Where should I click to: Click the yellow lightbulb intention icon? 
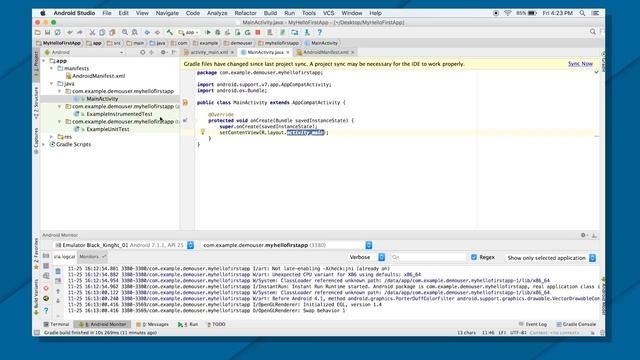click(x=202, y=131)
